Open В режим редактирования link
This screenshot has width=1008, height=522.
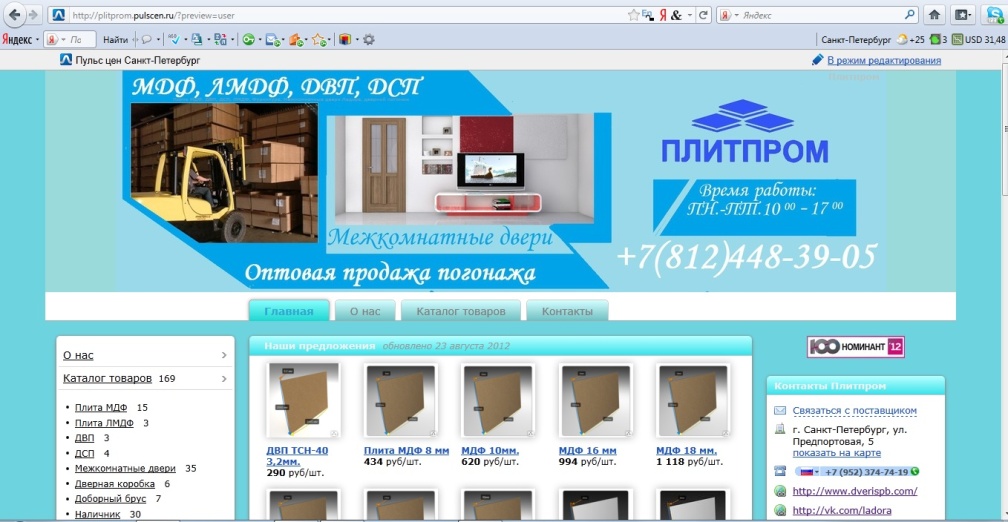[884, 60]
